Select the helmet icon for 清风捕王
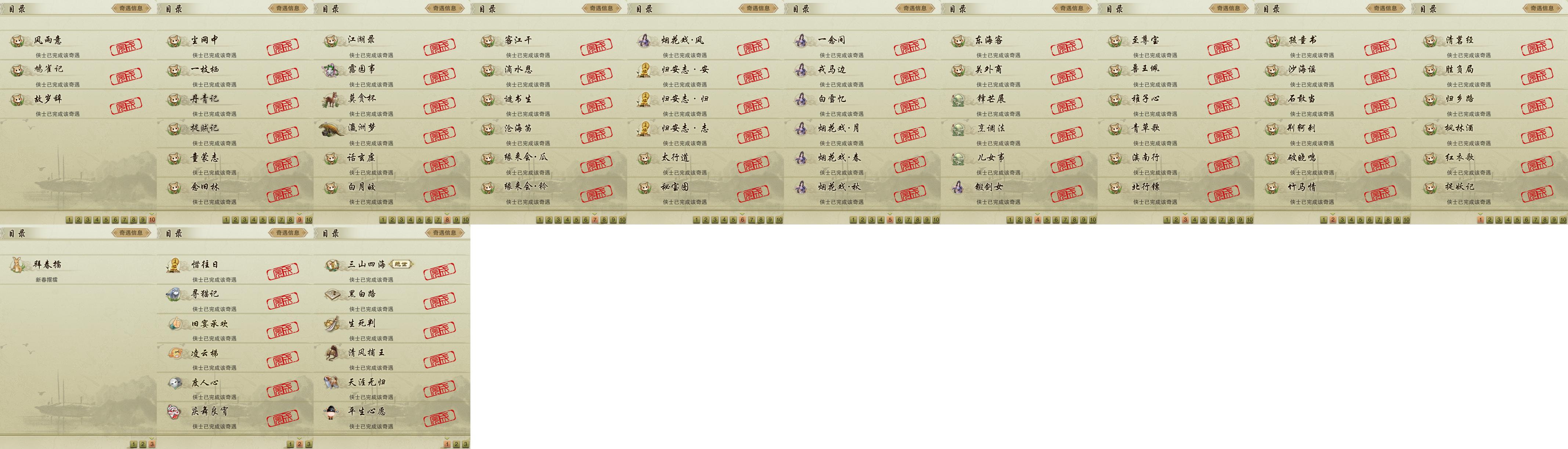1568x449 pixels. point(332,353)
